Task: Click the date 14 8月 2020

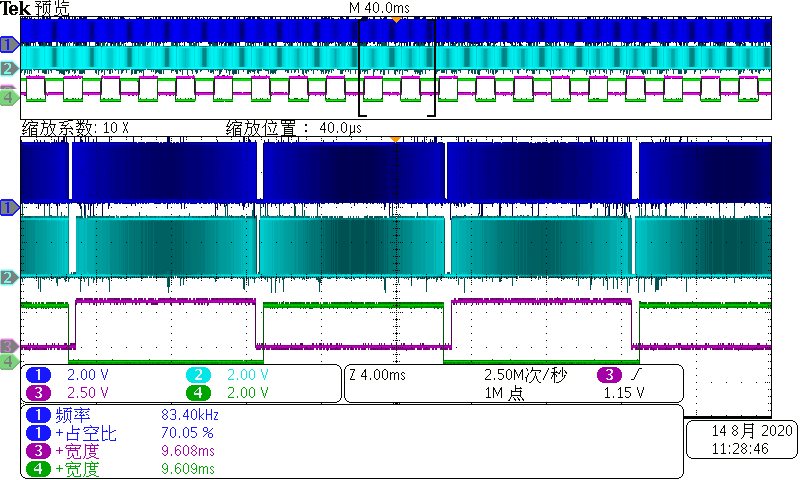Action: pyautogui.click(x=752, y=431)
